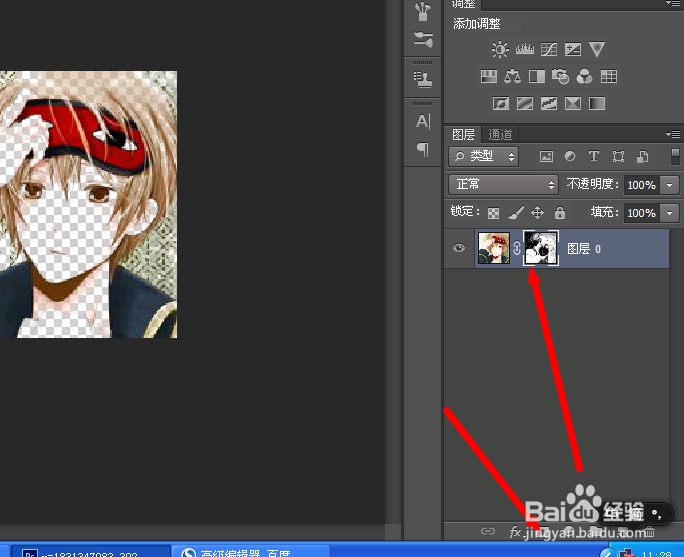Open the 不透明度 opacity slider arrow
The width and height of the screenshot is (684, 557).
point(670,185)
